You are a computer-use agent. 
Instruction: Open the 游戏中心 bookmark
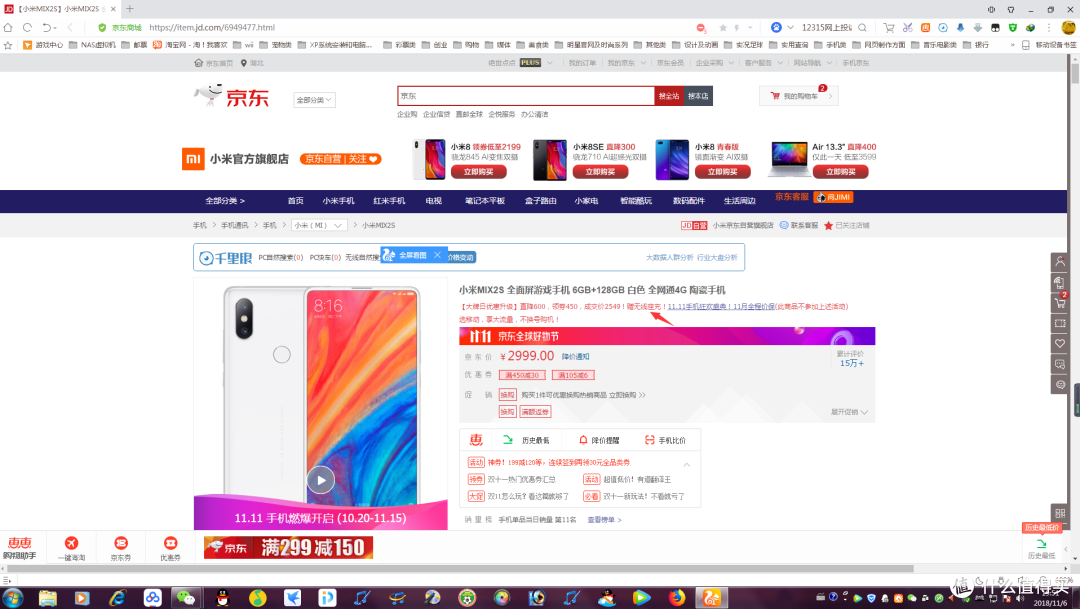point(43,45)
